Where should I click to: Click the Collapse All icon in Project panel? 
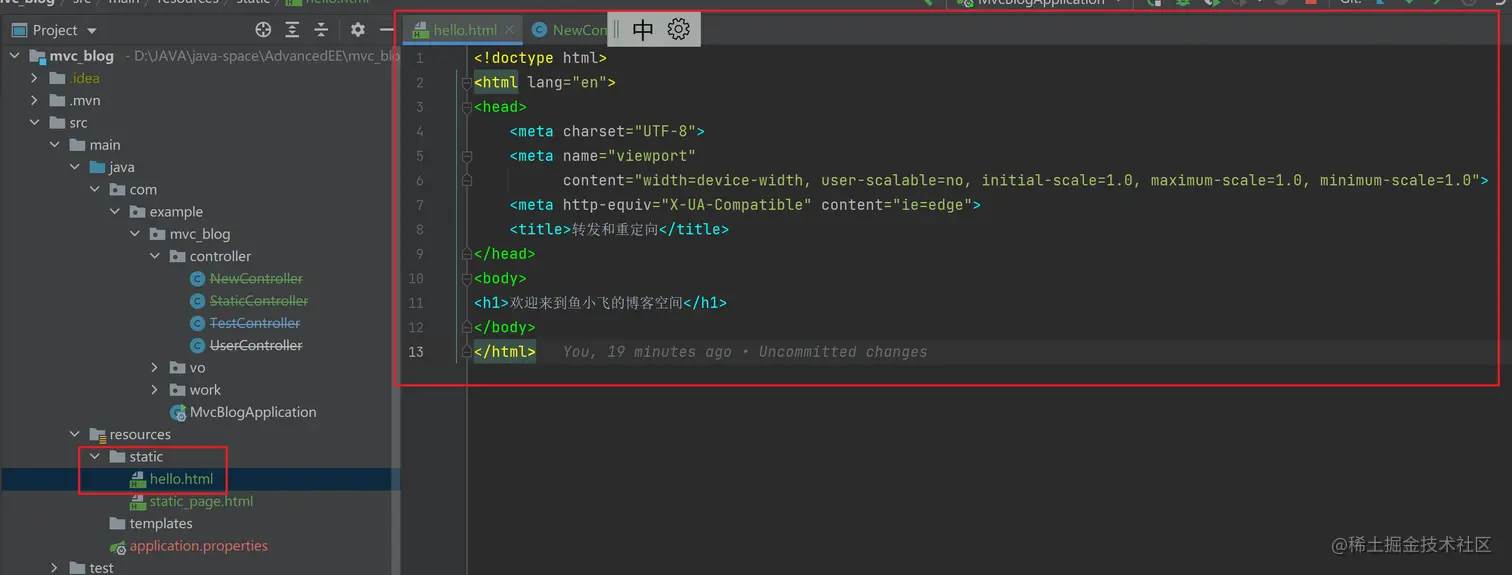coord(321,30)
